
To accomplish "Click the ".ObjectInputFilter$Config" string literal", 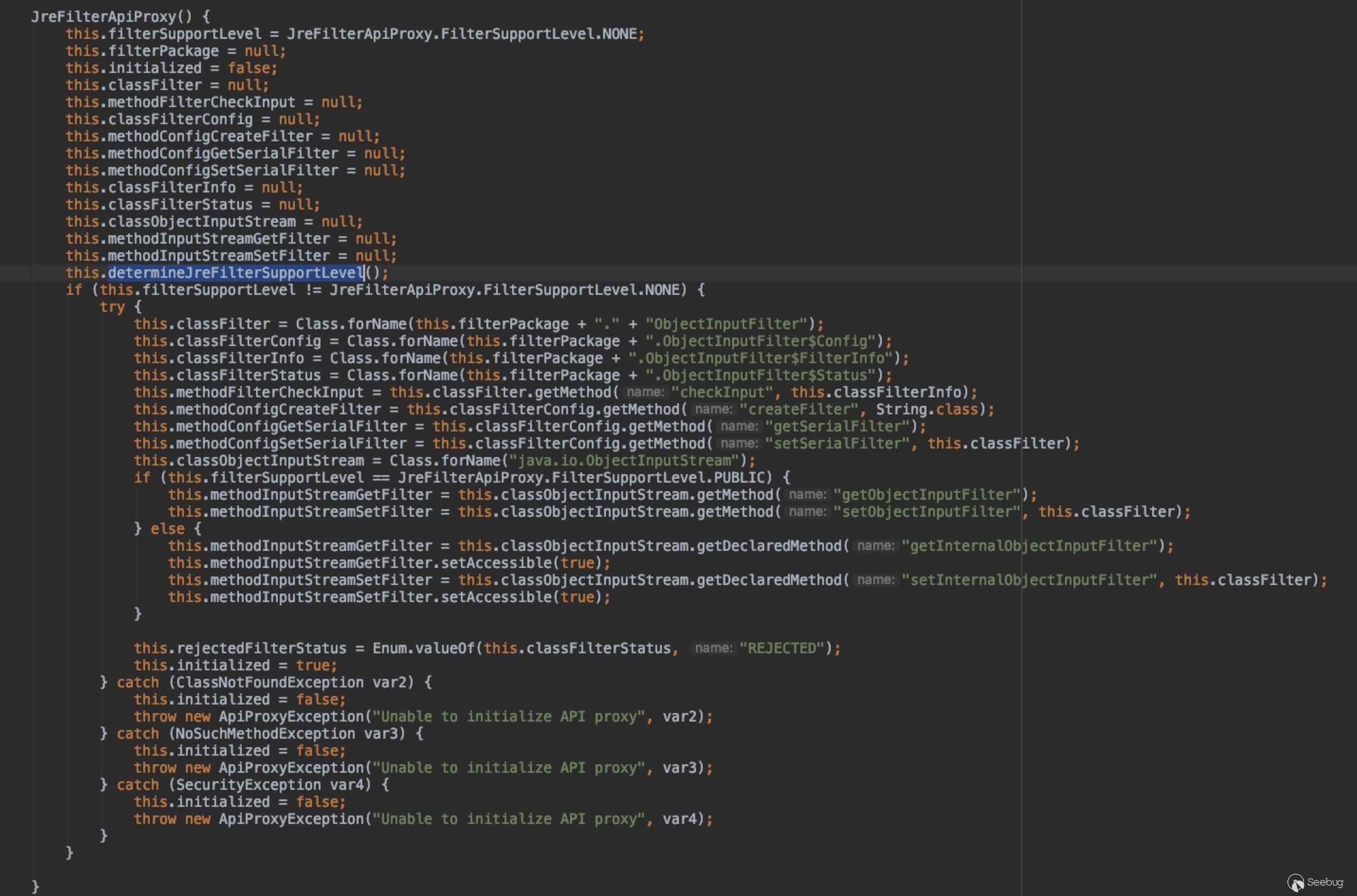I will pyautogui.click(x=761, y=342).
